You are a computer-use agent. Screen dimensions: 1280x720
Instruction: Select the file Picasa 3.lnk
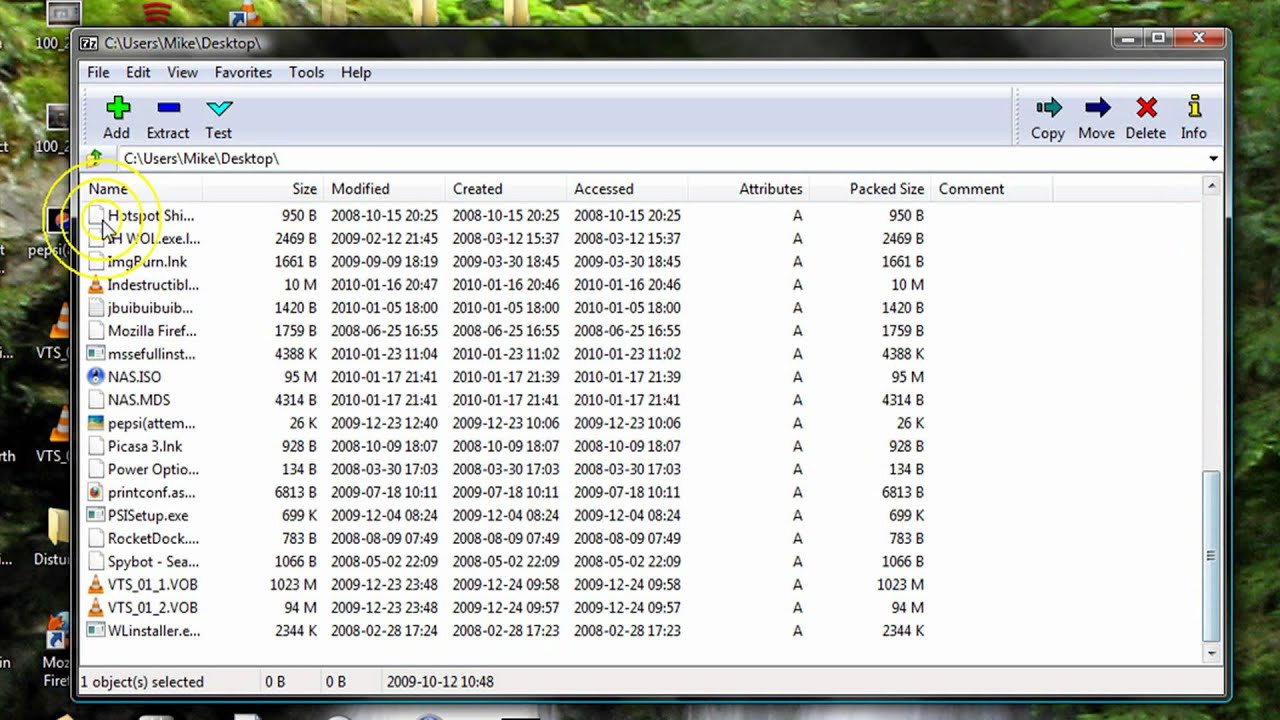tap(145, 446)
